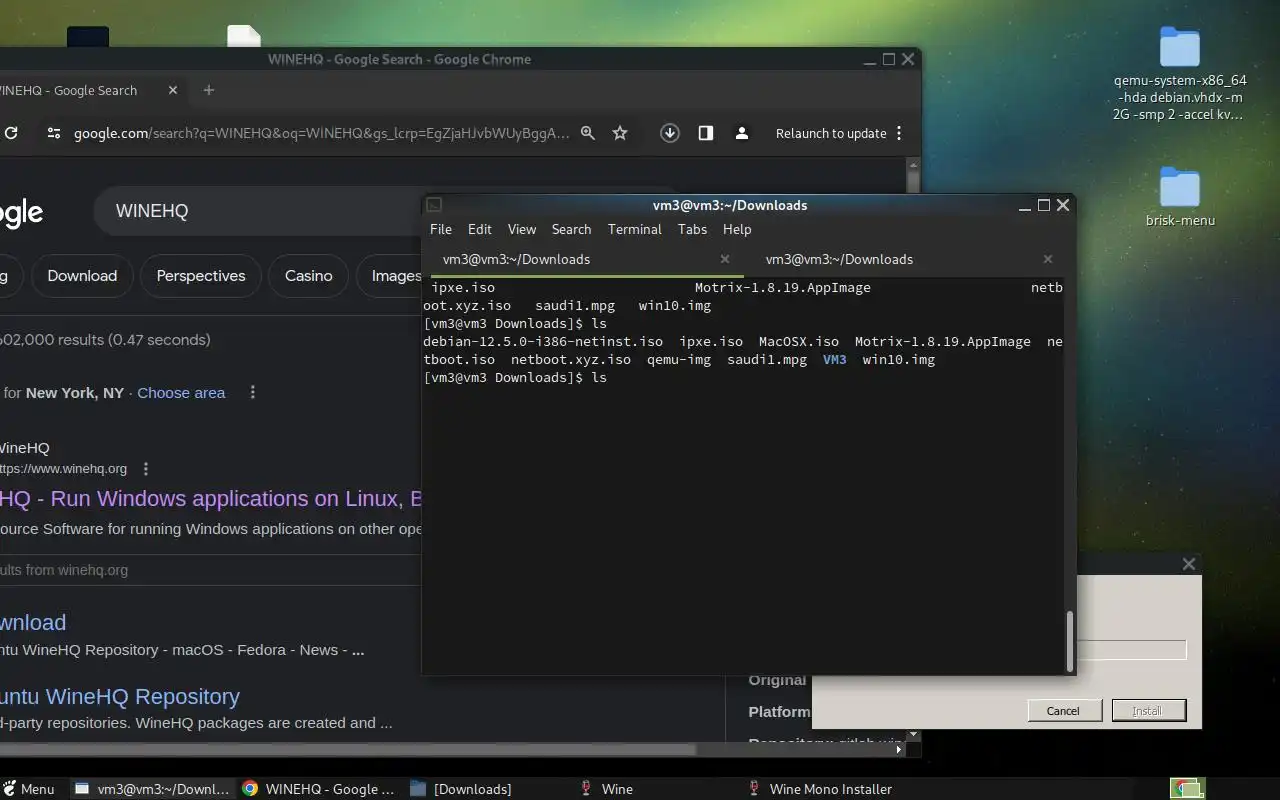Viewport: 1280px width, 800px height.
Task: Click the Google search box containing WINEHQ
Action: tap(258, 211)
